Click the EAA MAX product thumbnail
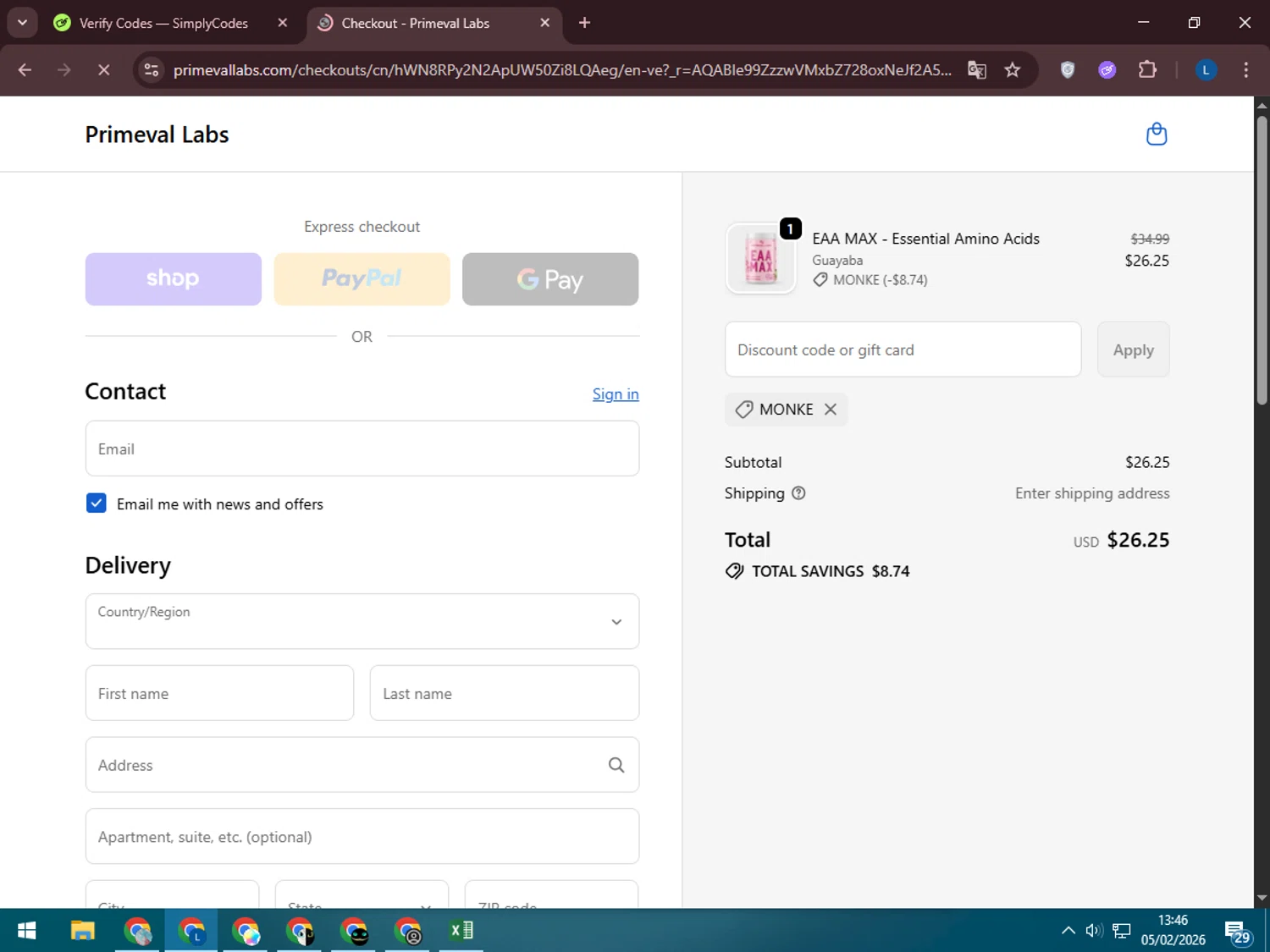 (760, 258)
